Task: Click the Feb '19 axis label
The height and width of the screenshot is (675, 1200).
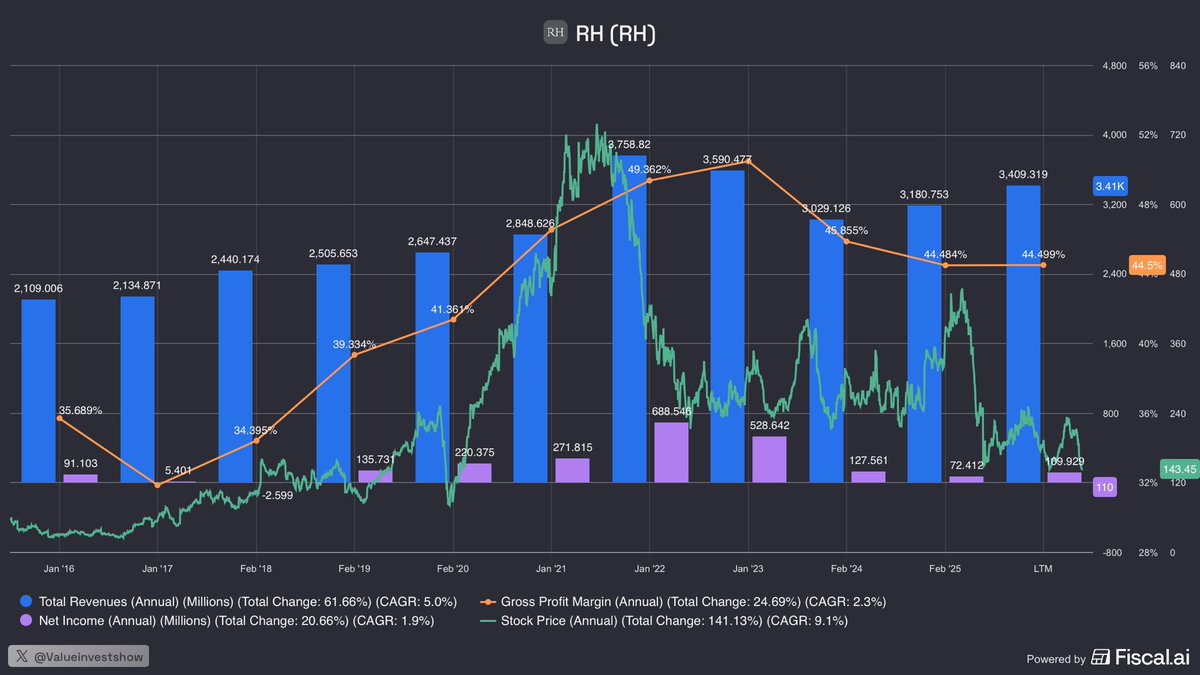Action: click(x=354, y=568)
